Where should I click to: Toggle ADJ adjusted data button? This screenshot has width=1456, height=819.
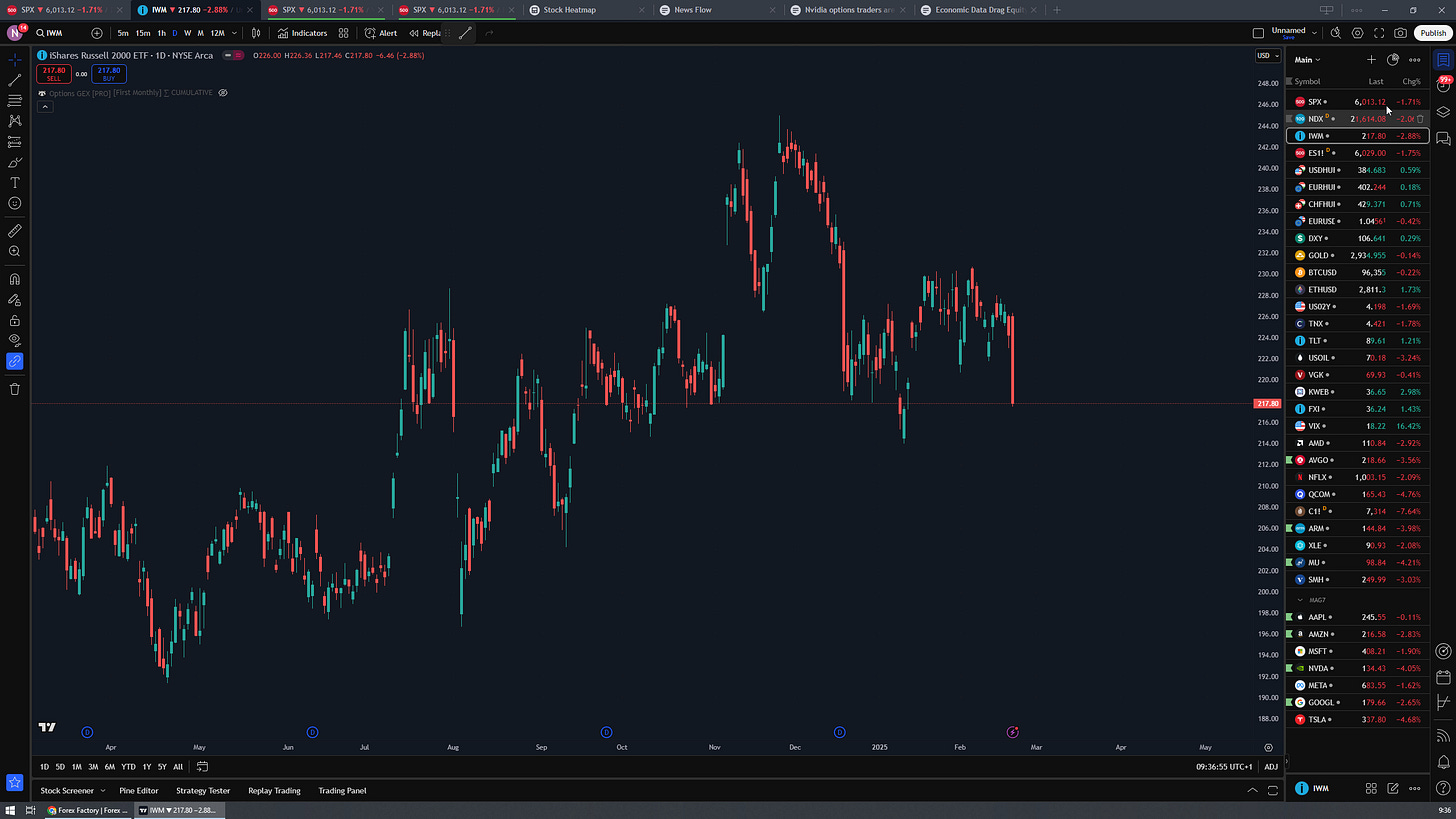(1270, 767)
